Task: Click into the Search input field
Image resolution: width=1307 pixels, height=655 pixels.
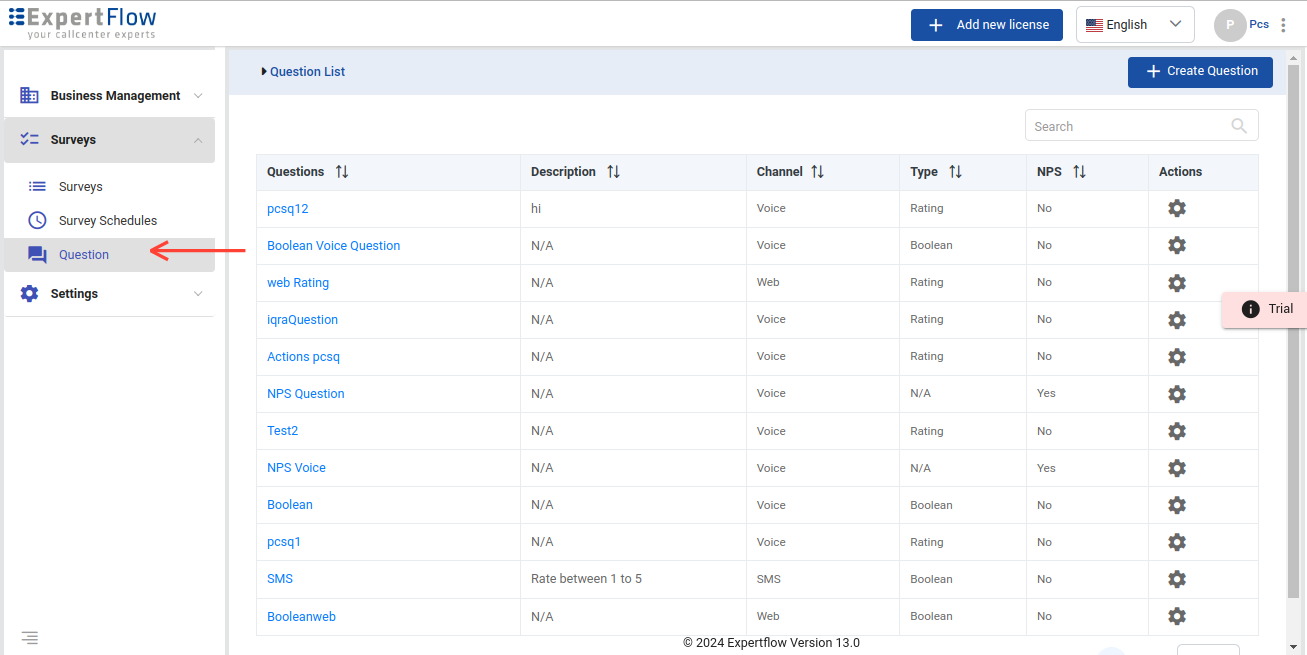Action: click(1125, 126)
